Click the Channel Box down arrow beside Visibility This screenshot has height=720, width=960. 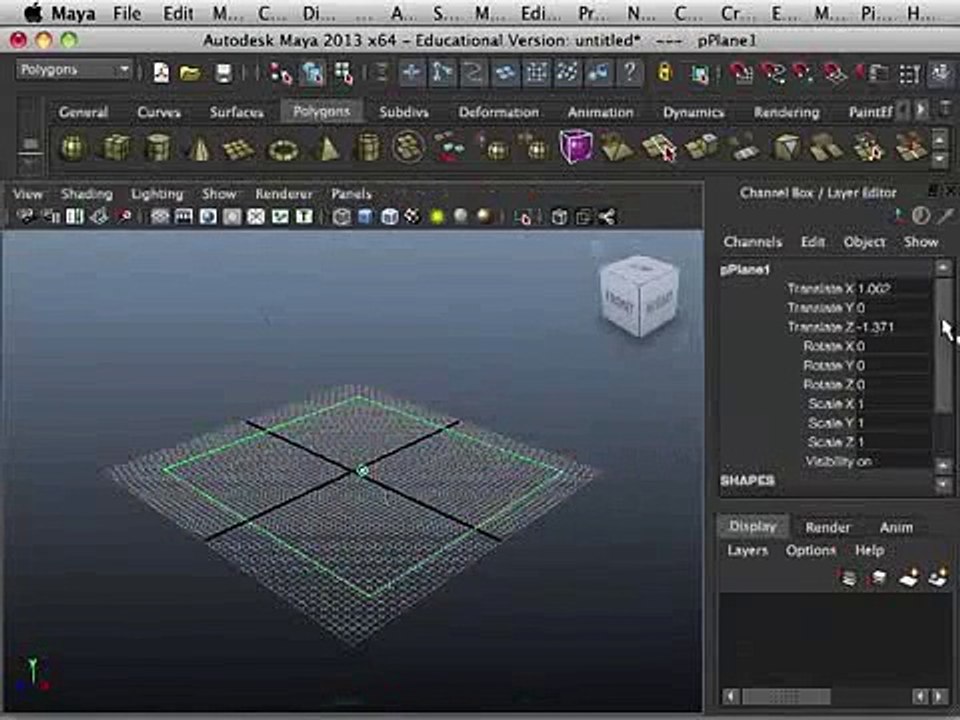click(943, 466)
